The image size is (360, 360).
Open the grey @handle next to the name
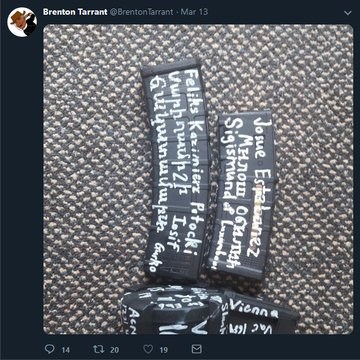point(142,12)
